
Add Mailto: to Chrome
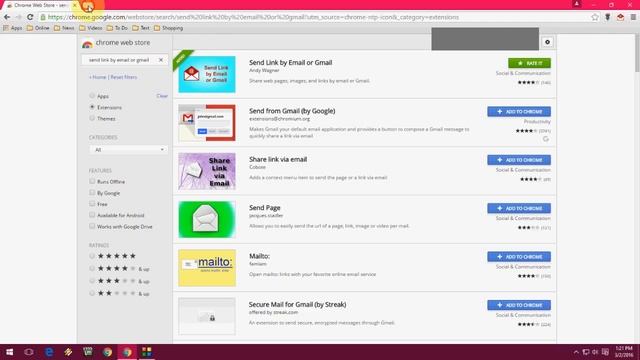coord(519,257)
